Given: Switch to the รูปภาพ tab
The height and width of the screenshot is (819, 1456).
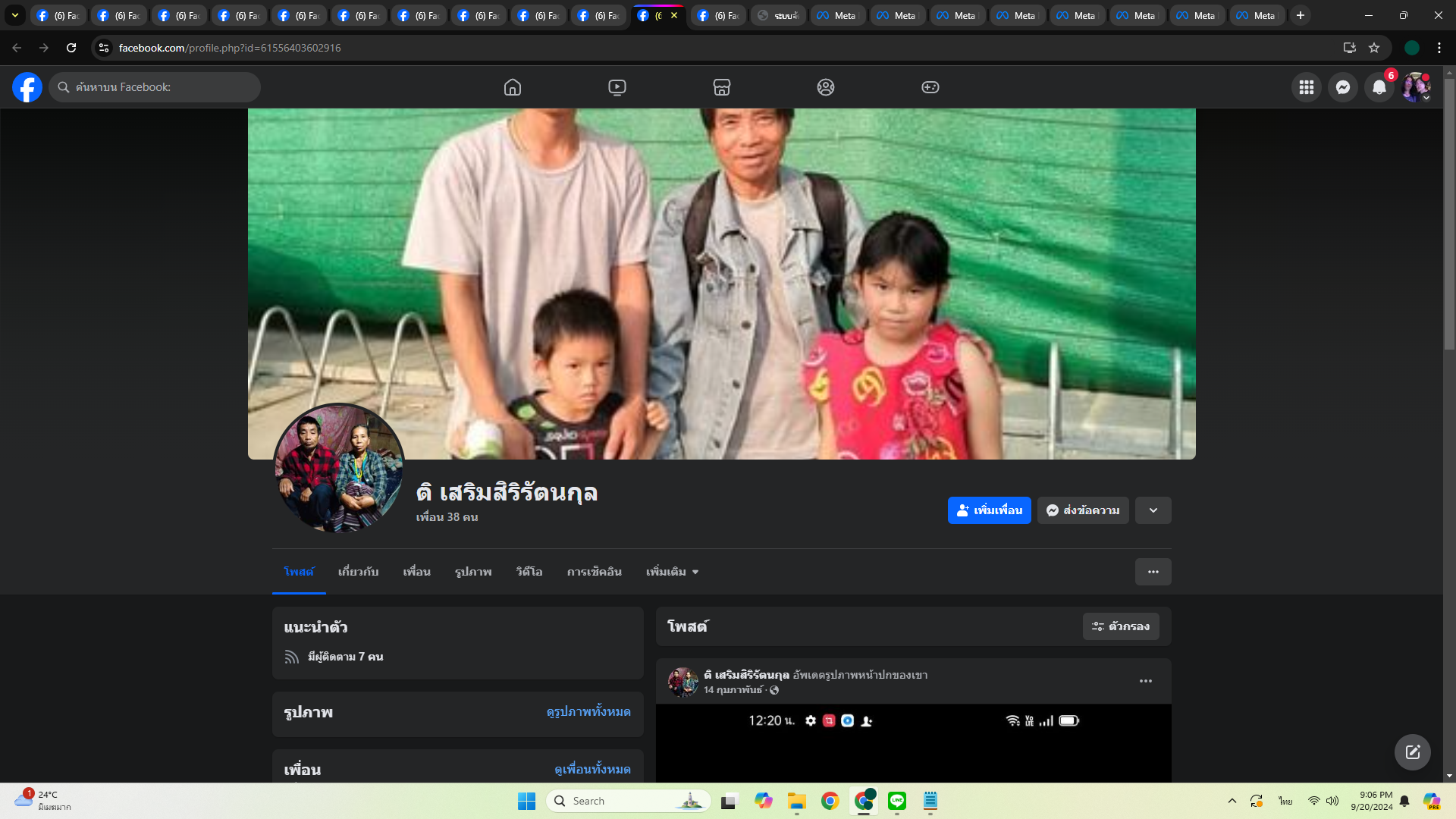Looking at the screenshot, I should pyautogui.click(x=473, y=572).
